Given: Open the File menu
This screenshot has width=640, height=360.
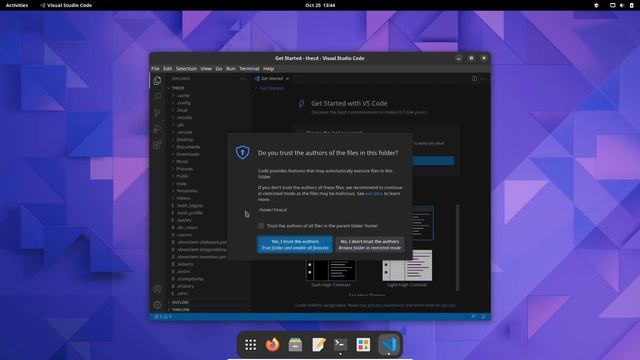Looking at the screenshot, I should point(156,69).
